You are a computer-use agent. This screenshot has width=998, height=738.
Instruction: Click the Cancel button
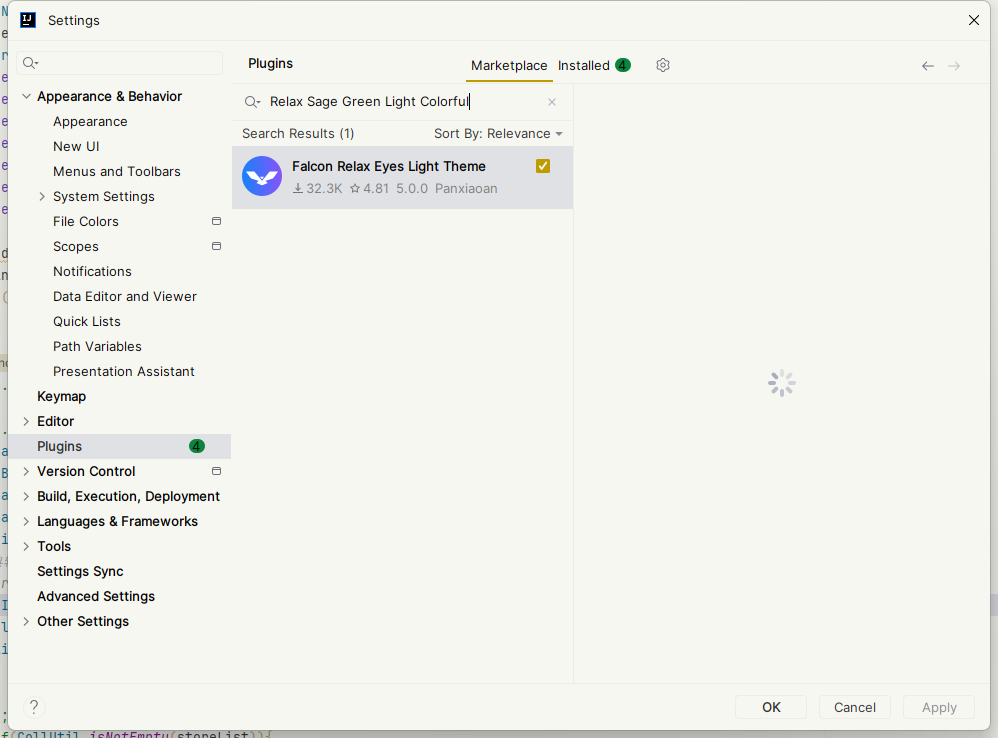point(854,707)
